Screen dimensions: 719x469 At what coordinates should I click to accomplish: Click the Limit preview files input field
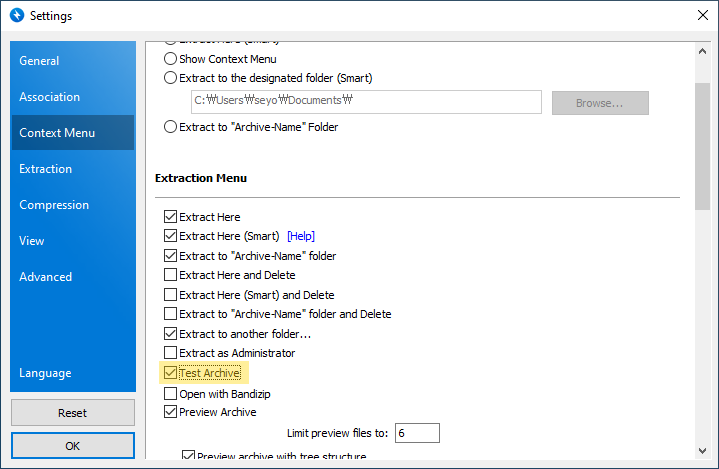point(416,433)
